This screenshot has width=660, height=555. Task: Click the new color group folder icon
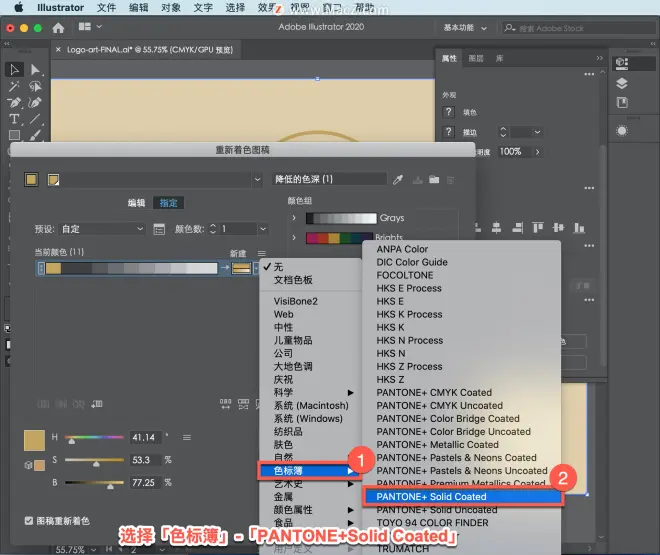[x=434, y=180]
